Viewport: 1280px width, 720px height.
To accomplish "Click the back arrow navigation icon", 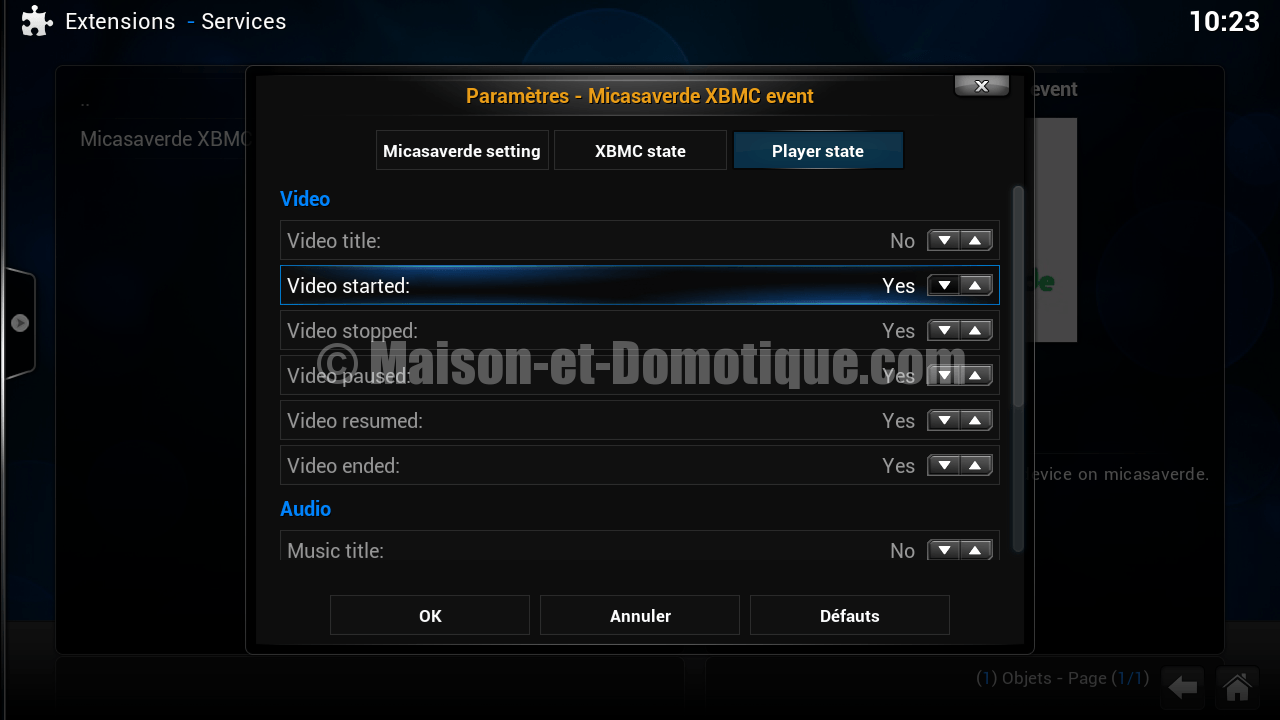I will click(1183, 687).
